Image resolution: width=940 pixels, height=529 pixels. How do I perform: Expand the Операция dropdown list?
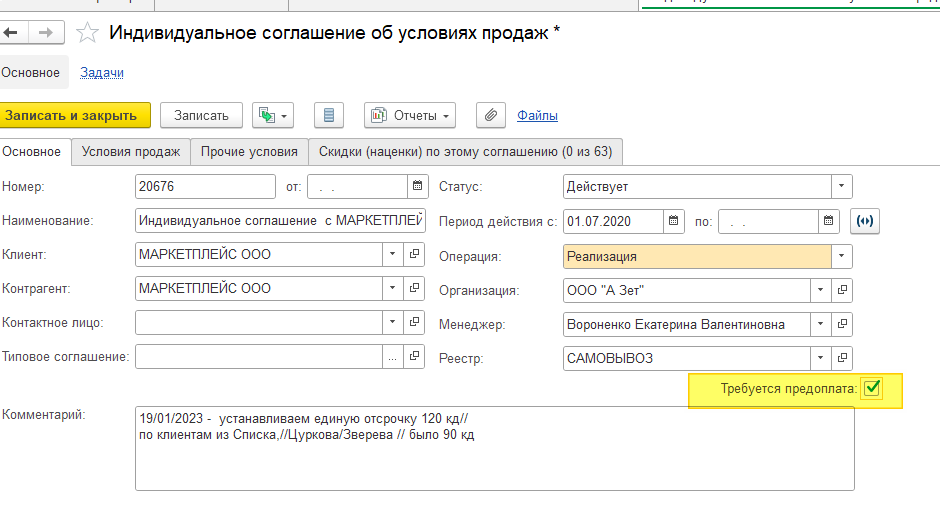click(x=843, y=256)
